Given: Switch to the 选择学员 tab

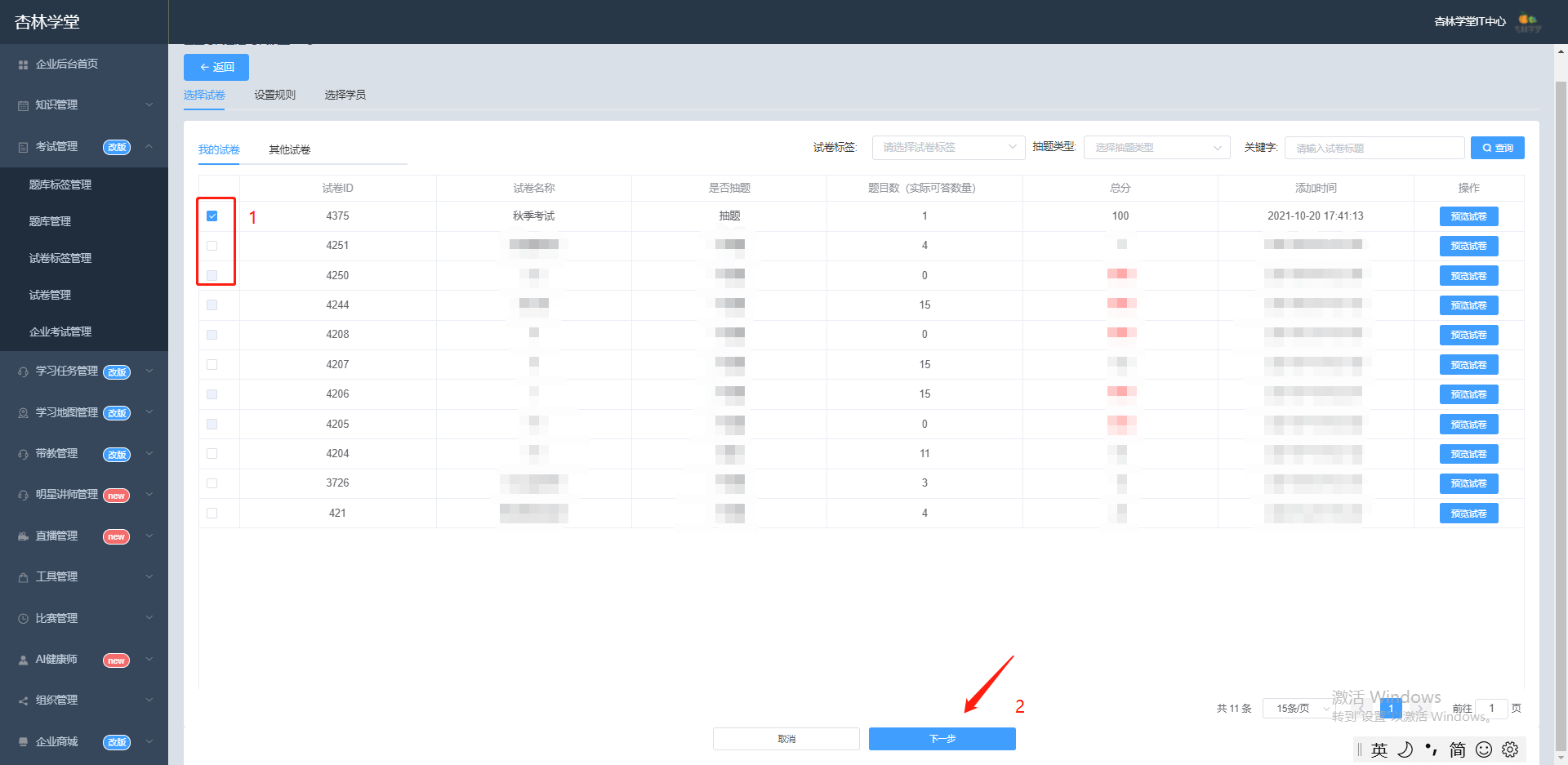Looking at the screenshot, I should 345,96.
